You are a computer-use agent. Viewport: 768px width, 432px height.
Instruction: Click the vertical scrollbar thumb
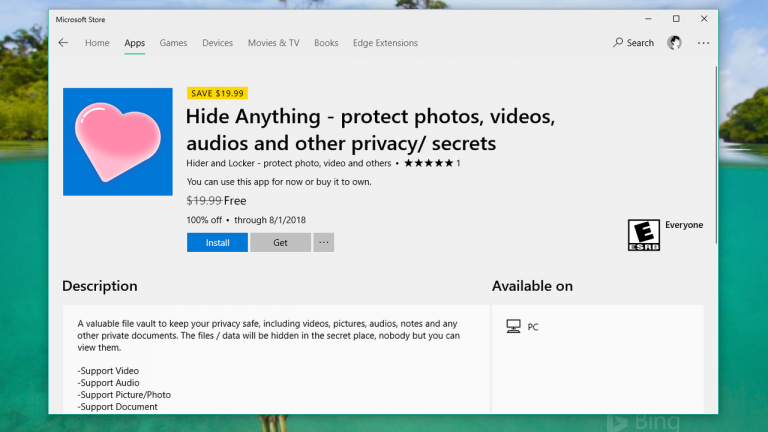(x=716, y=154)
